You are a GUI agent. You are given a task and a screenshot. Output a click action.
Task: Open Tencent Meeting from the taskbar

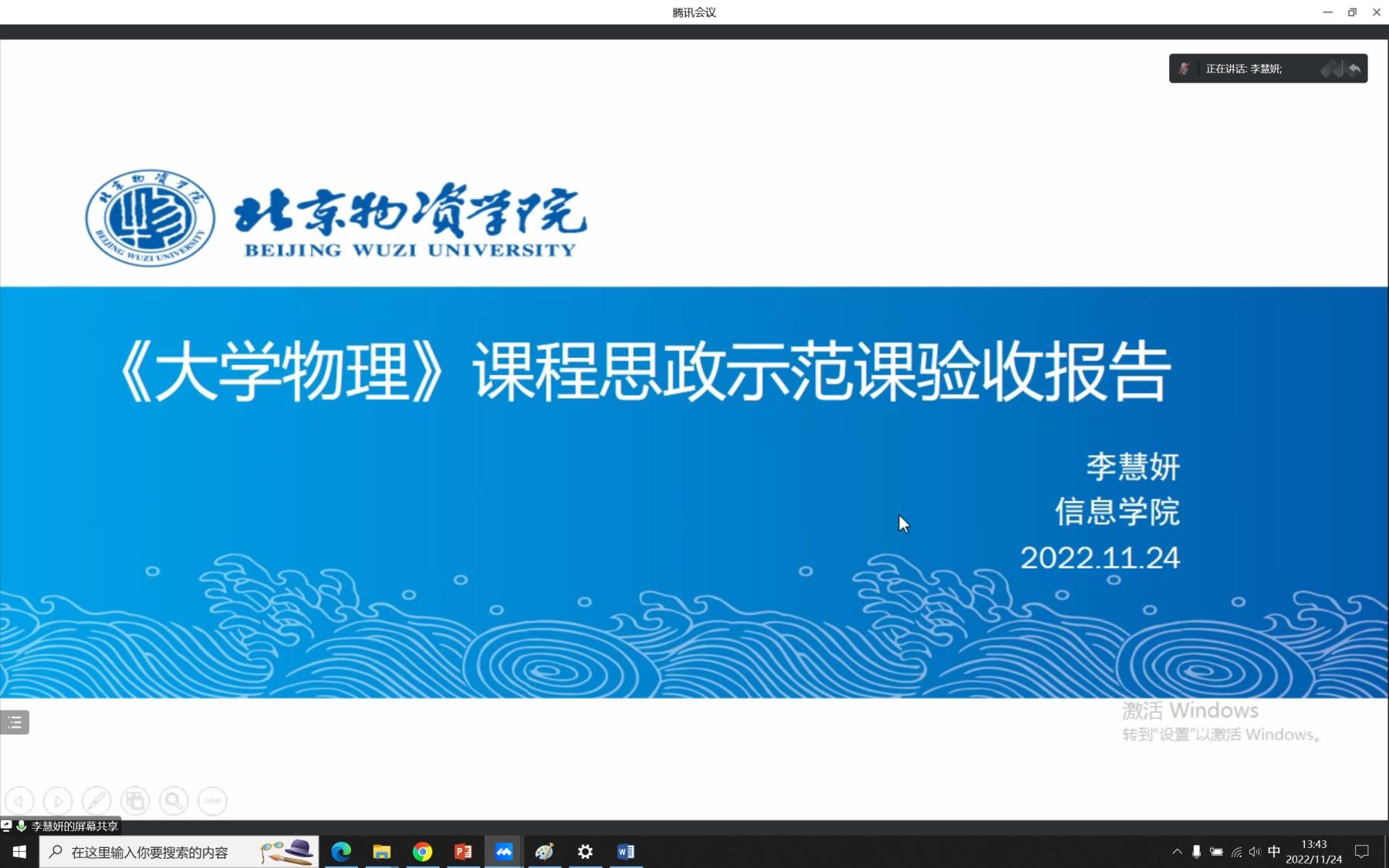(x=504, y=852)
